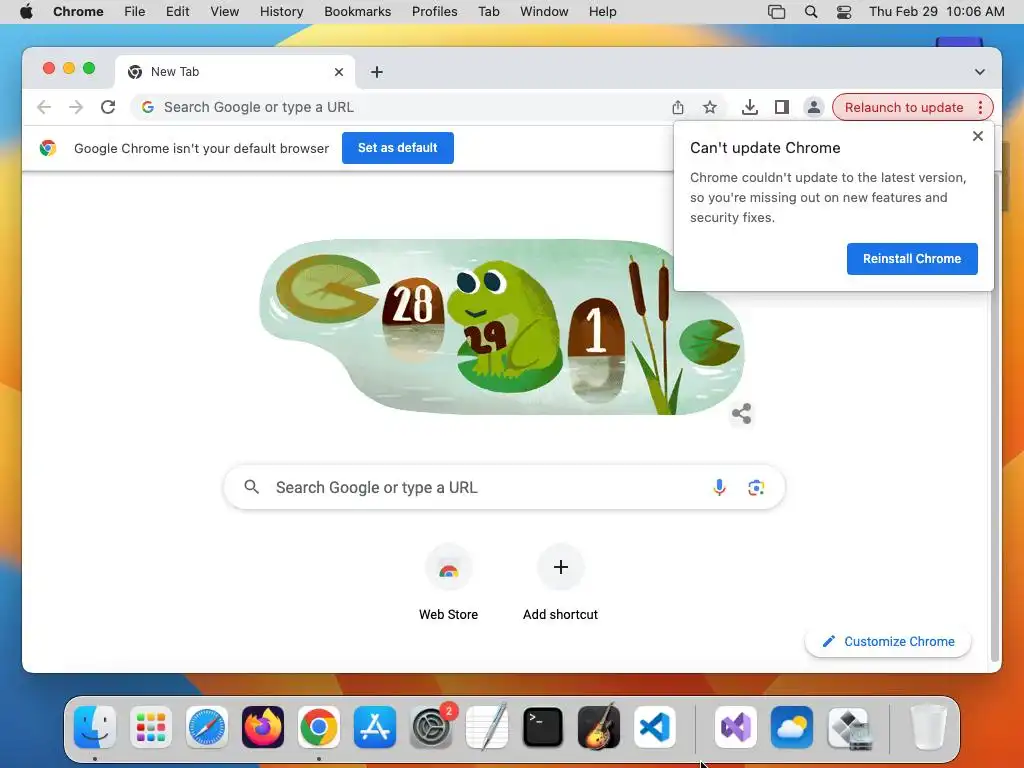Open a new tab with plus
Image resolution: width=1024 pixels, height=768 pixels.
377,72
